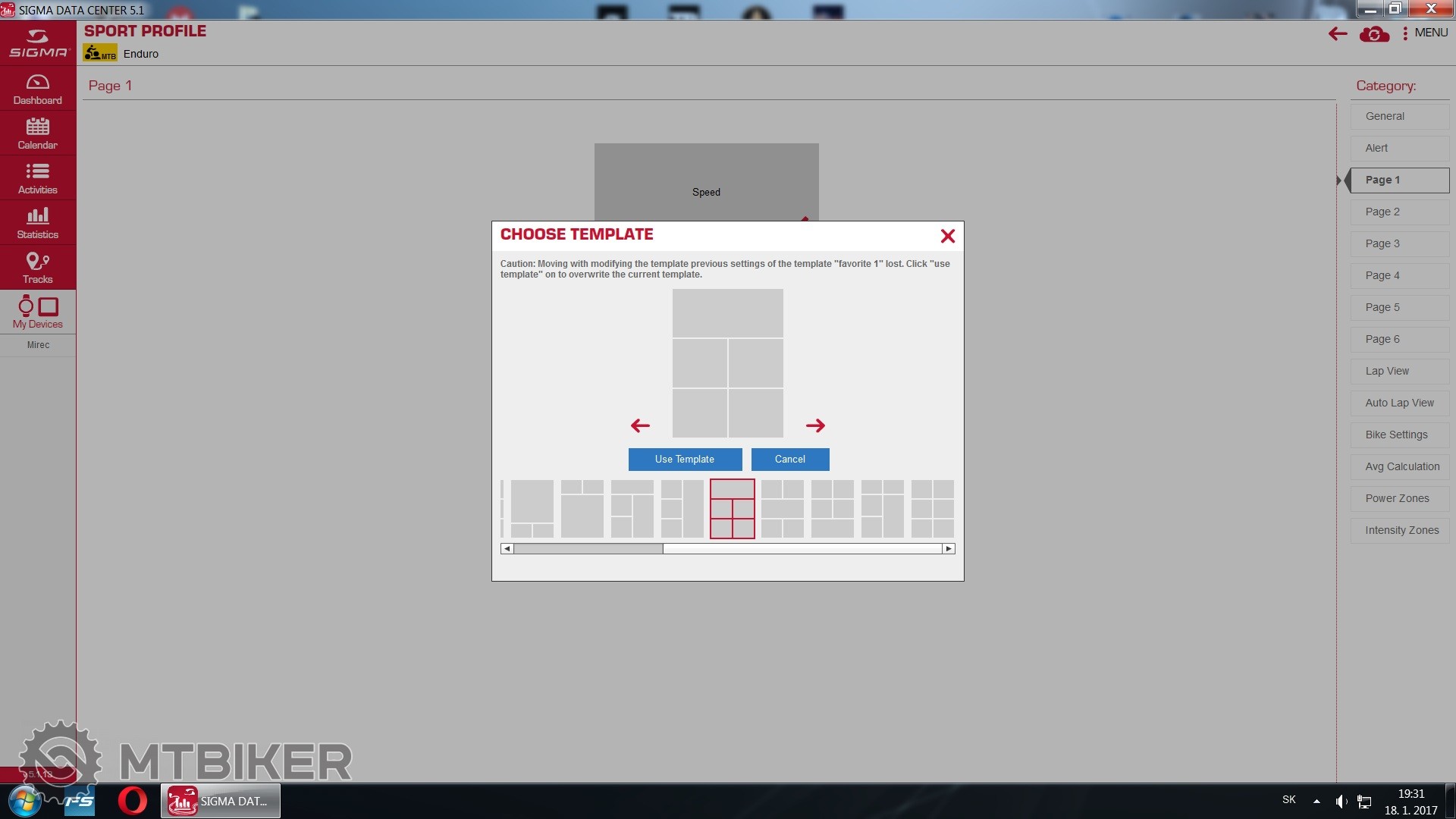Open Power Zones category
Viewport: 1456px width, 819px height.
[1399, 499]
